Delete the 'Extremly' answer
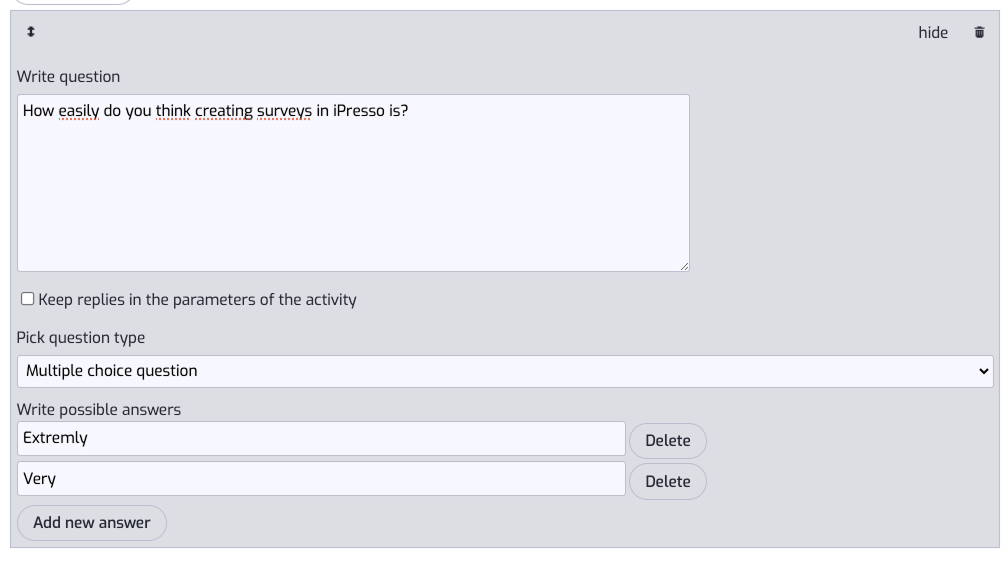 (667, 441)
